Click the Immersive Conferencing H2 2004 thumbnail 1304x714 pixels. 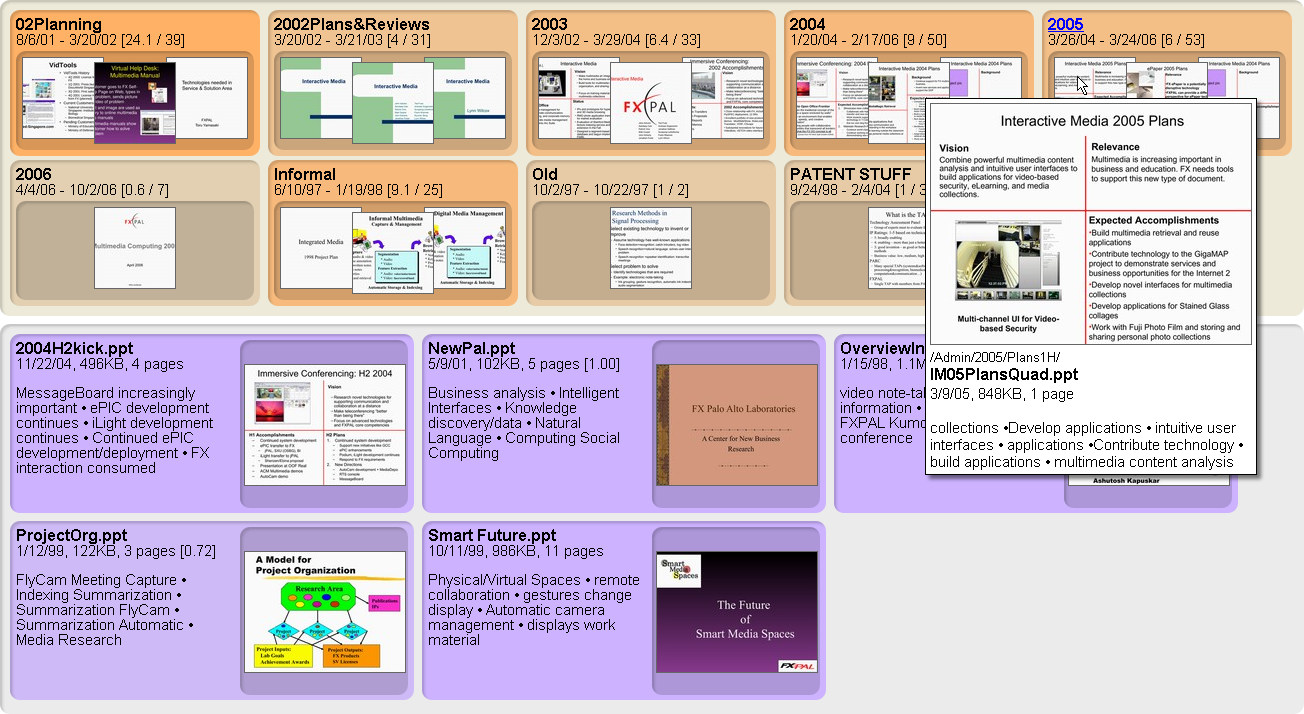click(325, 426)
